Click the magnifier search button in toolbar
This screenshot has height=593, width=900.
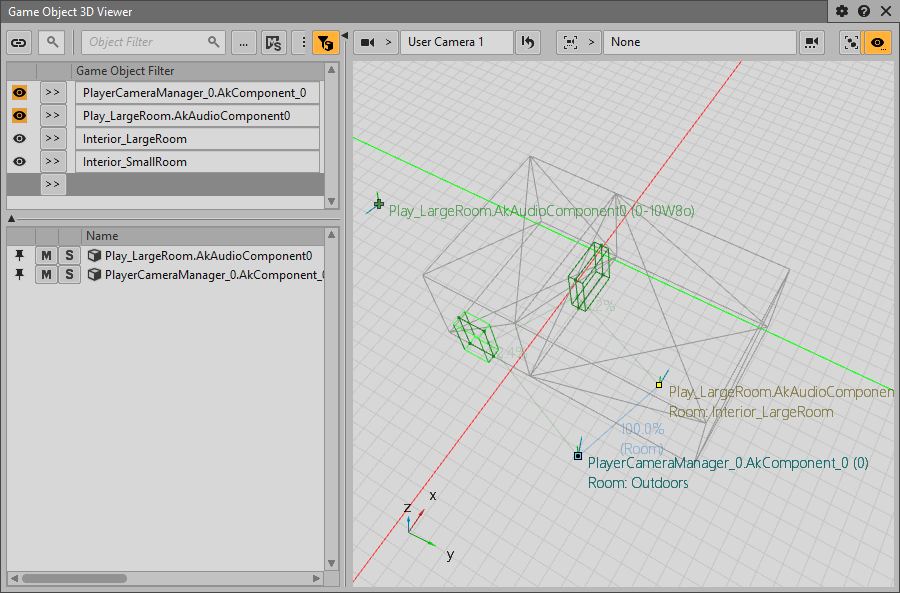pos(50,42)
